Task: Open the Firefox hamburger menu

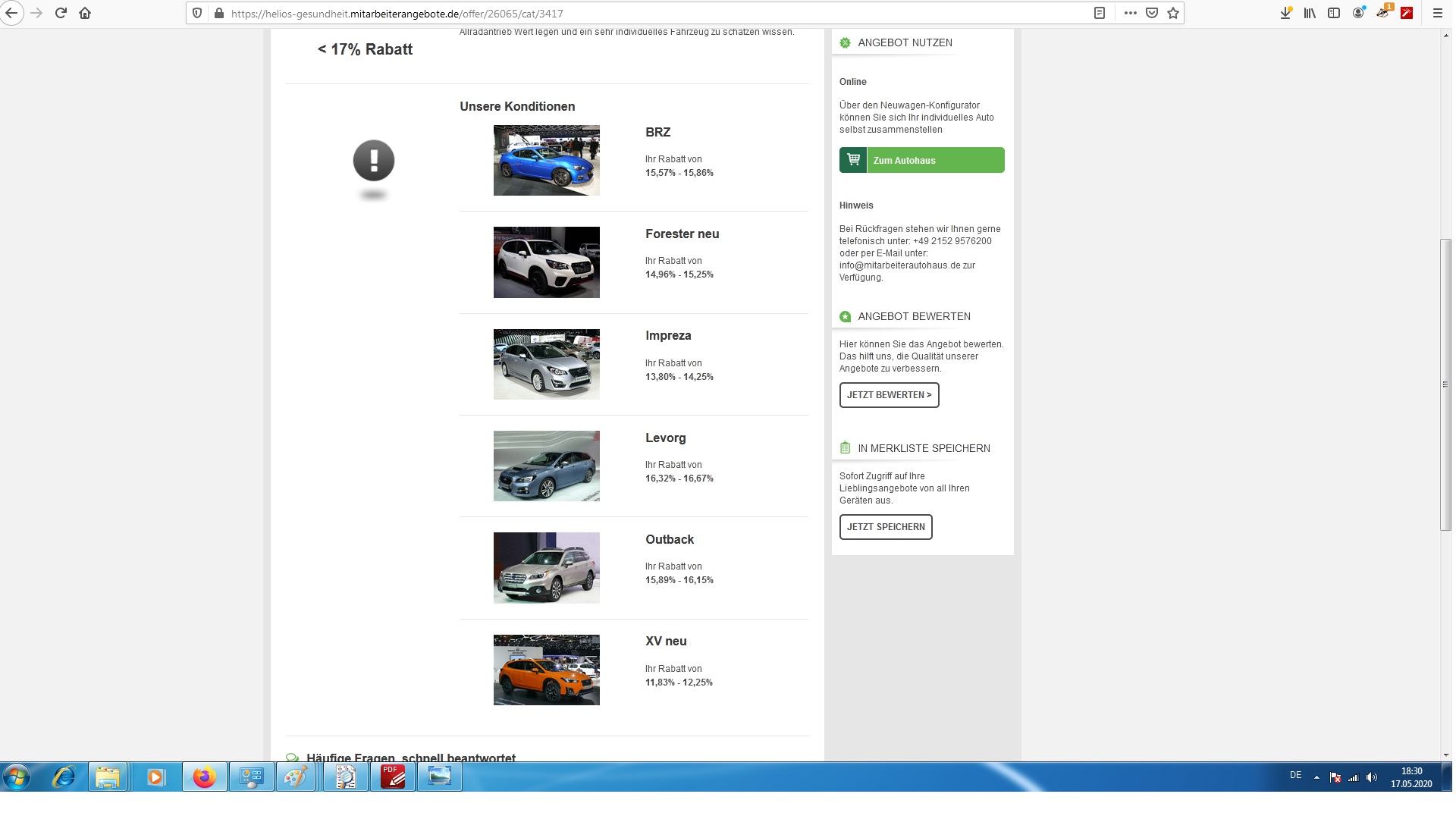Action: 1437,13
